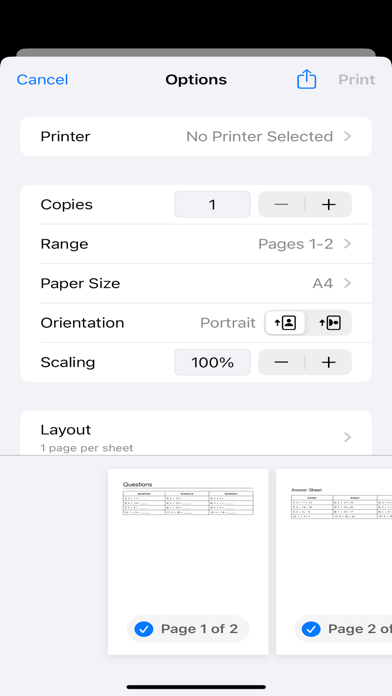Open the Range Pages 1-2 option

click(196, 244)
